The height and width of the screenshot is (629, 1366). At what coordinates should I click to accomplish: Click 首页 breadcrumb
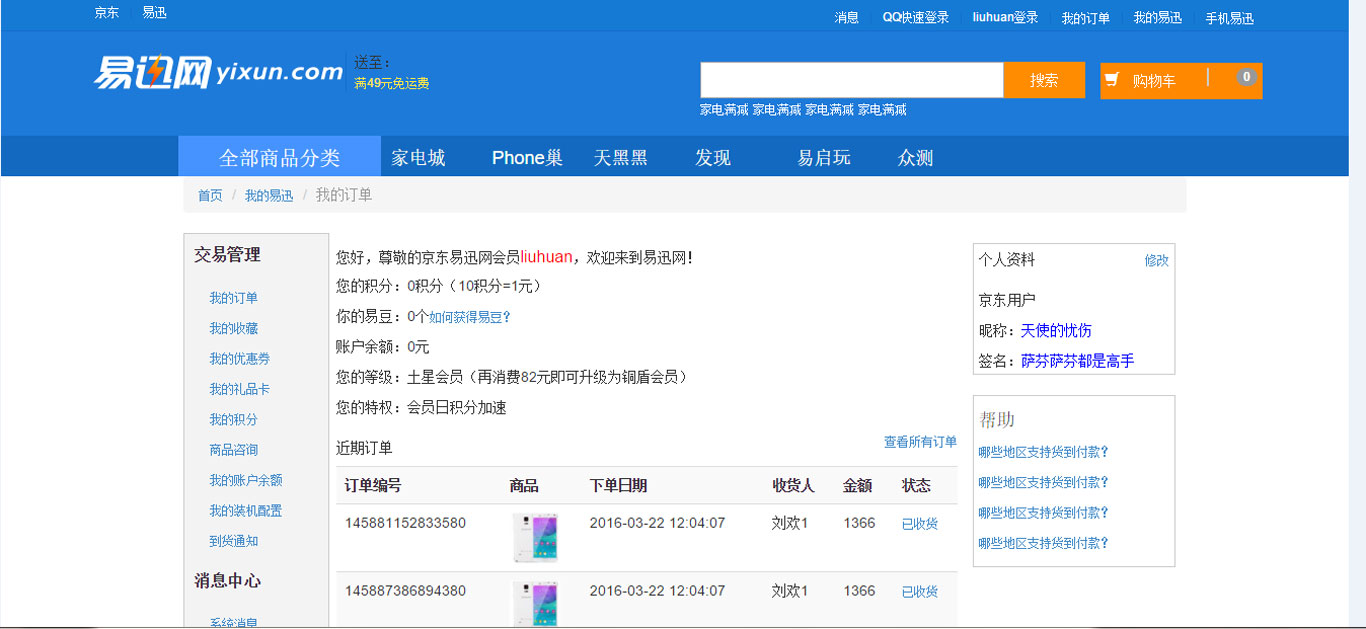click(210, 196)
